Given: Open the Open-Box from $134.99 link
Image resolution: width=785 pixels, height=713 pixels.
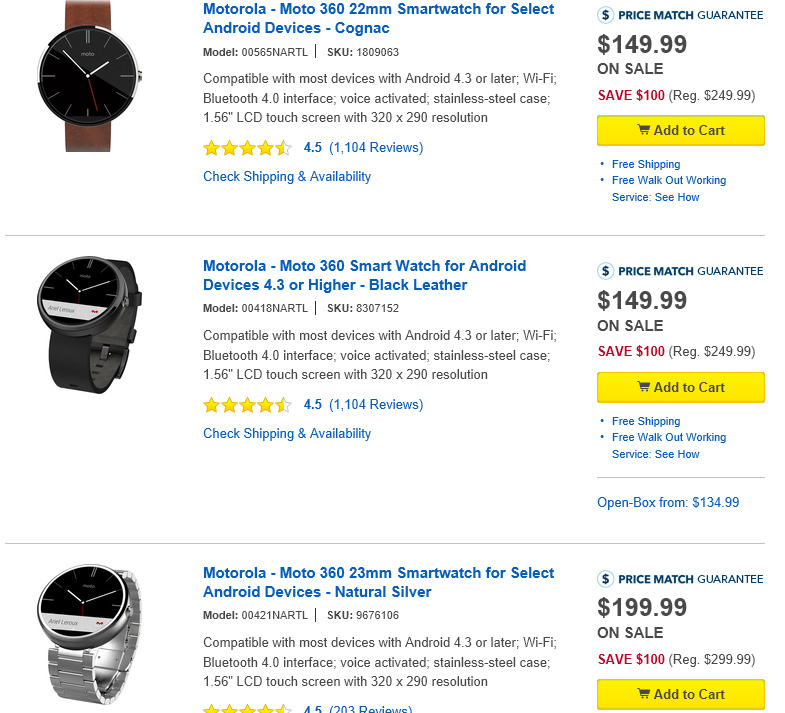Looking at the screenshot, I should pyautogui.click(x=668, y=502).
